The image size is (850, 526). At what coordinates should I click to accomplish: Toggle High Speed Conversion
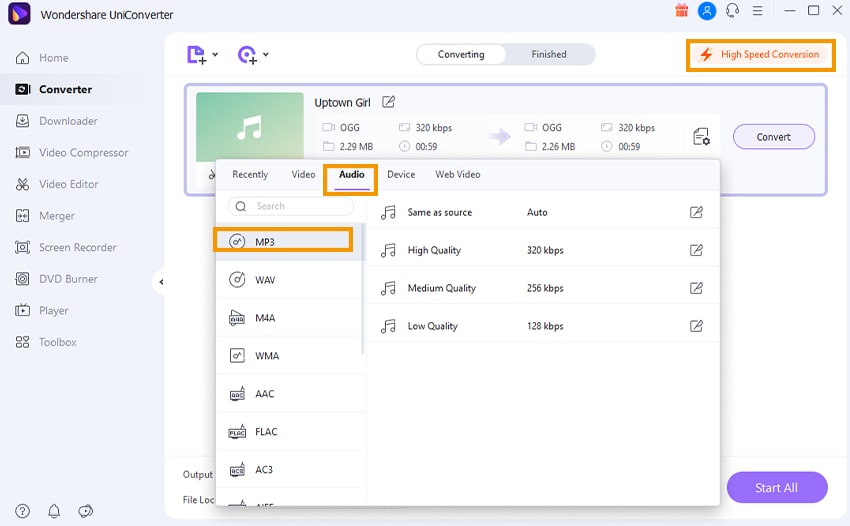tap(760, 54)
